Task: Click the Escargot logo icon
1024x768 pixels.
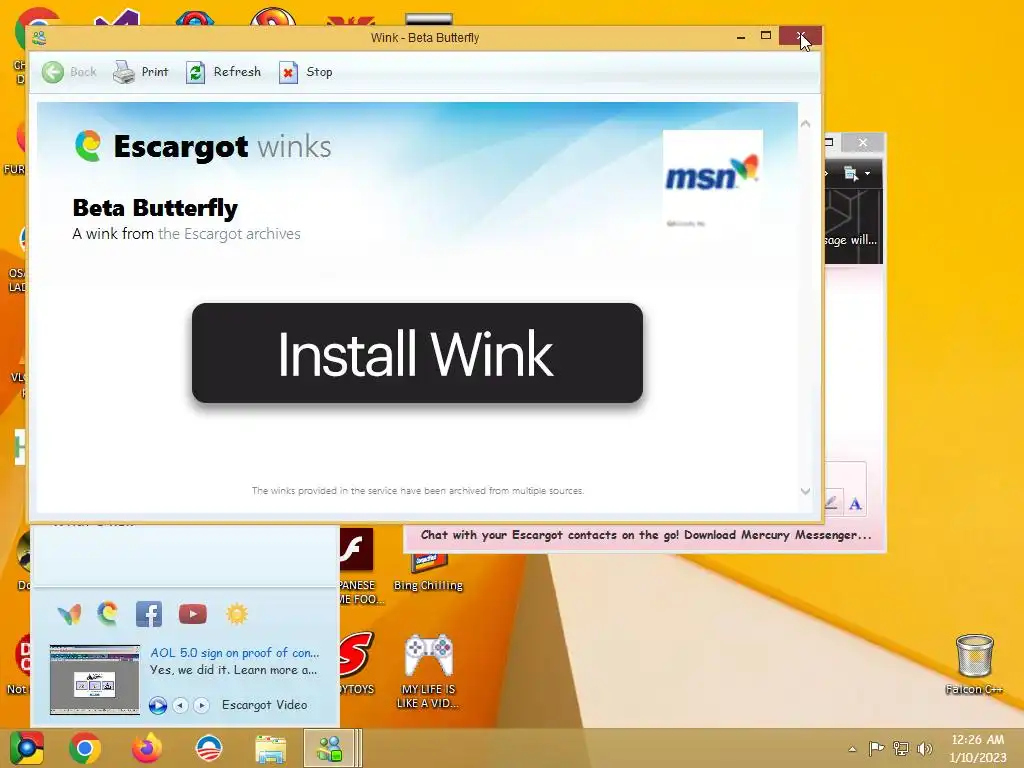Action: pos(88,146)
